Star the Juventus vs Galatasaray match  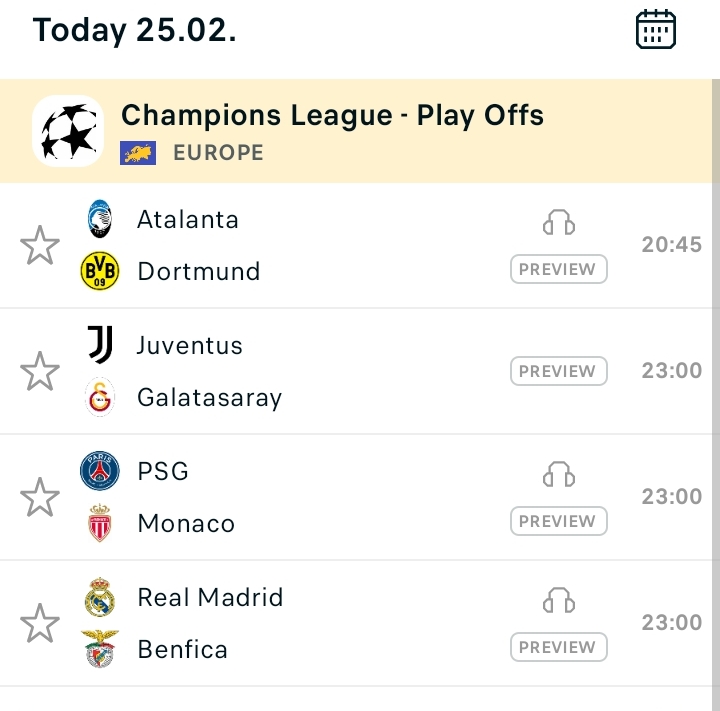click(x=40, y=371)
